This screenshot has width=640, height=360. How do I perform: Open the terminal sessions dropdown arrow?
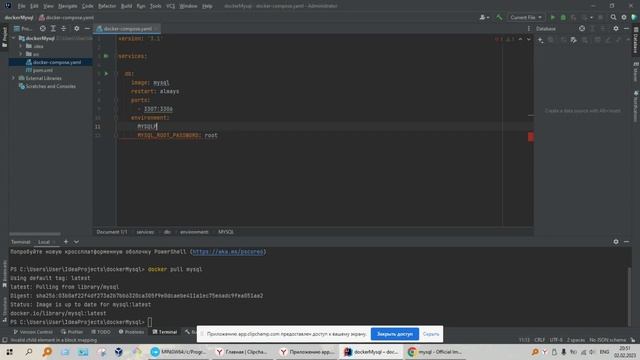tap(76, 242)
